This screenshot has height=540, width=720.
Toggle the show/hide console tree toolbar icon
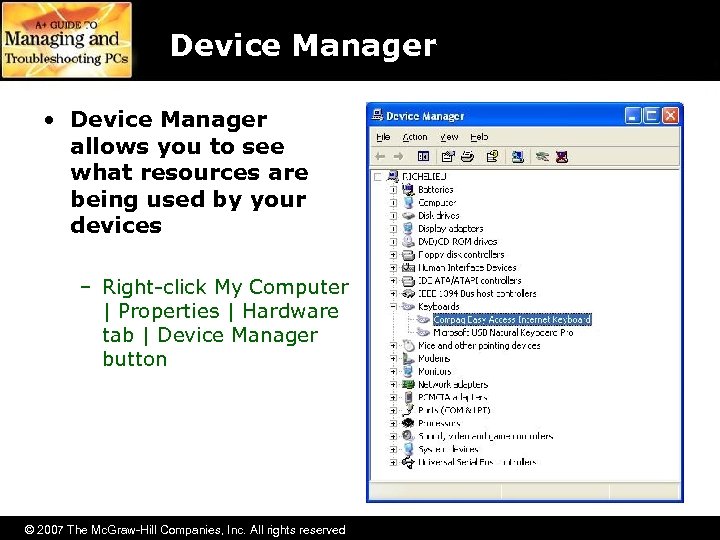click(423, 157)
